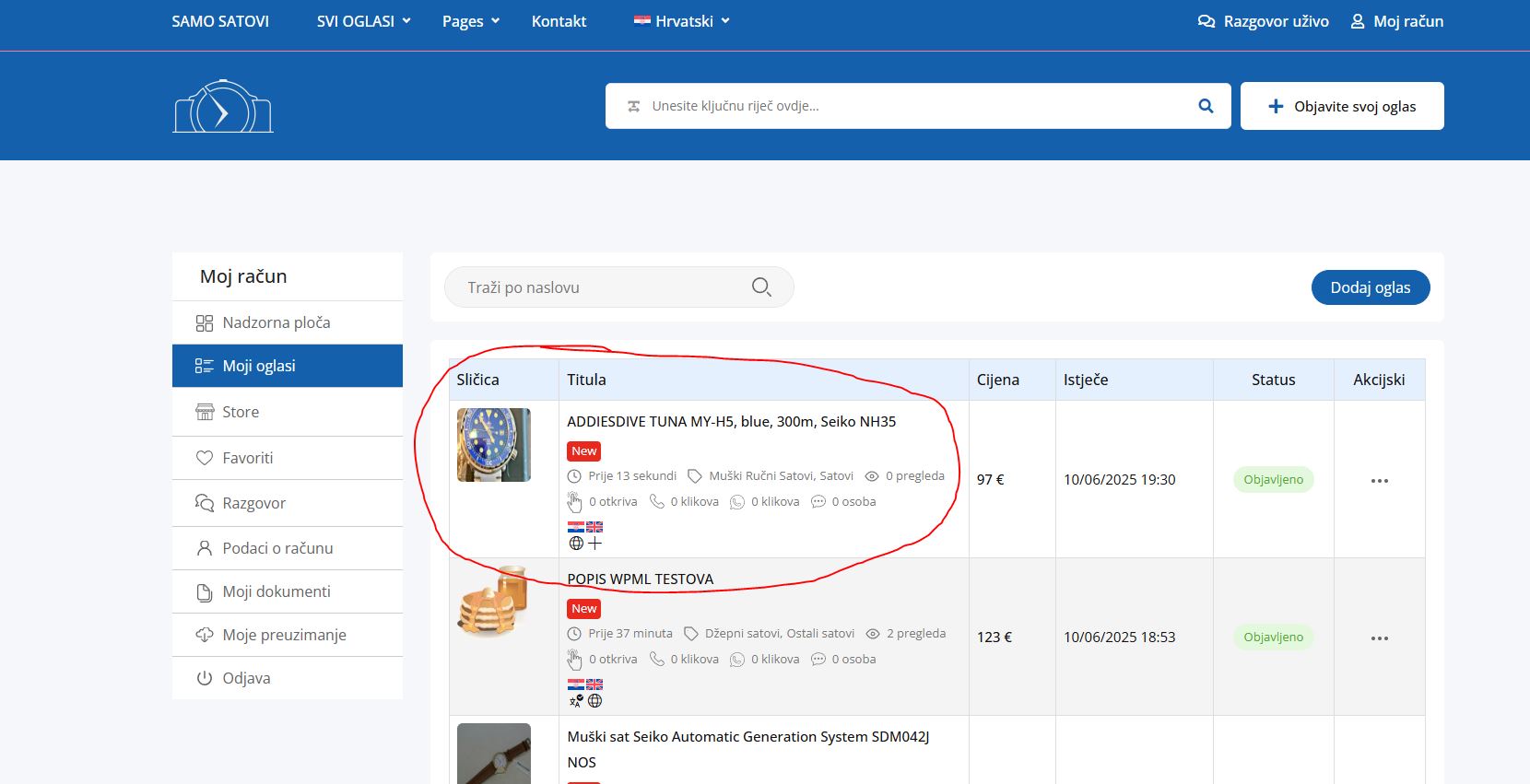Click the globe icon under ADDIESDIVE listing
The height and width of the screenshot is (784, 1530).
point(576,544)
